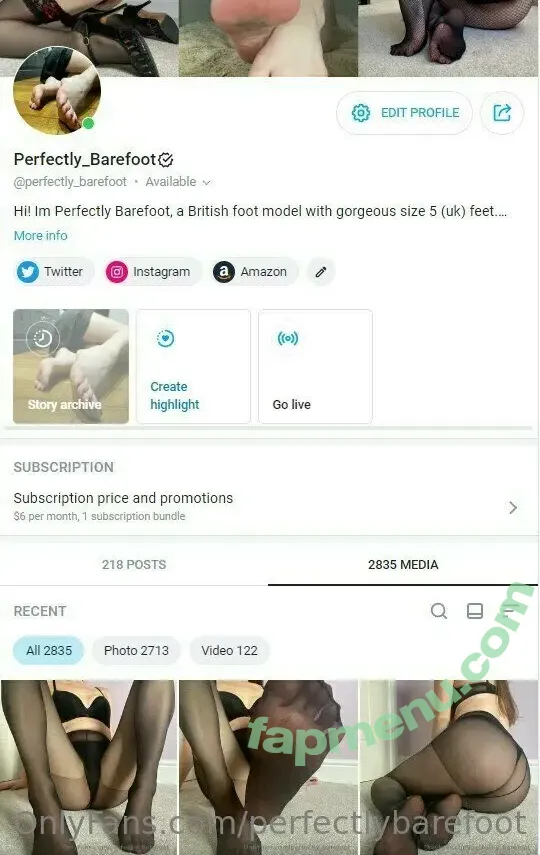Switch media layout with the view icon
Screen dimensions: 540x855
click(475, 611)
